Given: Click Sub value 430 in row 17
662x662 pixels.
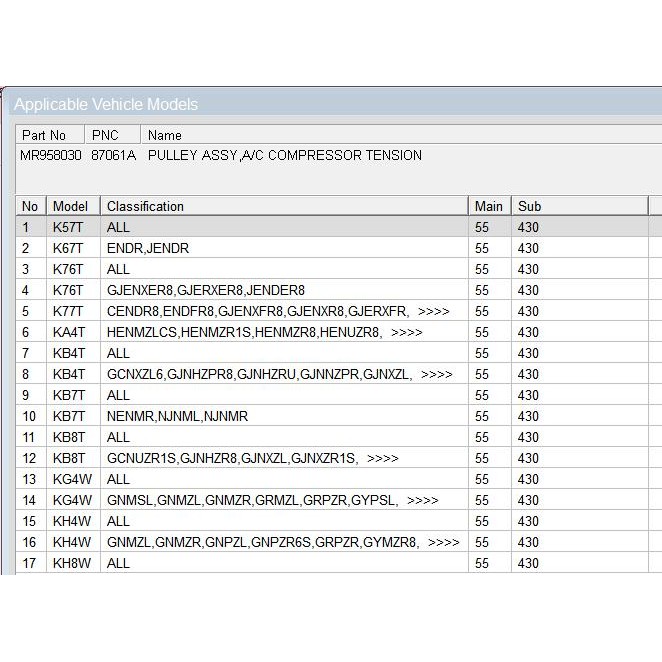Looking at the screenshot, I should [x=528, y=563].
